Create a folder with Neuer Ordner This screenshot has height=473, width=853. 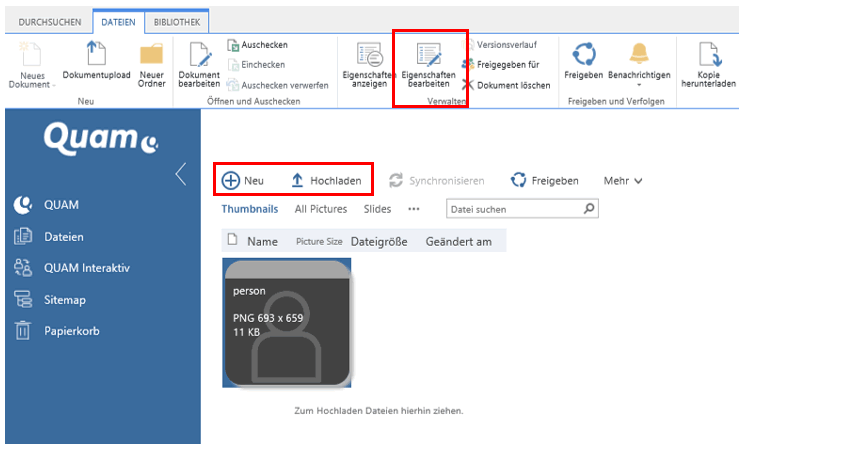(x=152, y=56)
